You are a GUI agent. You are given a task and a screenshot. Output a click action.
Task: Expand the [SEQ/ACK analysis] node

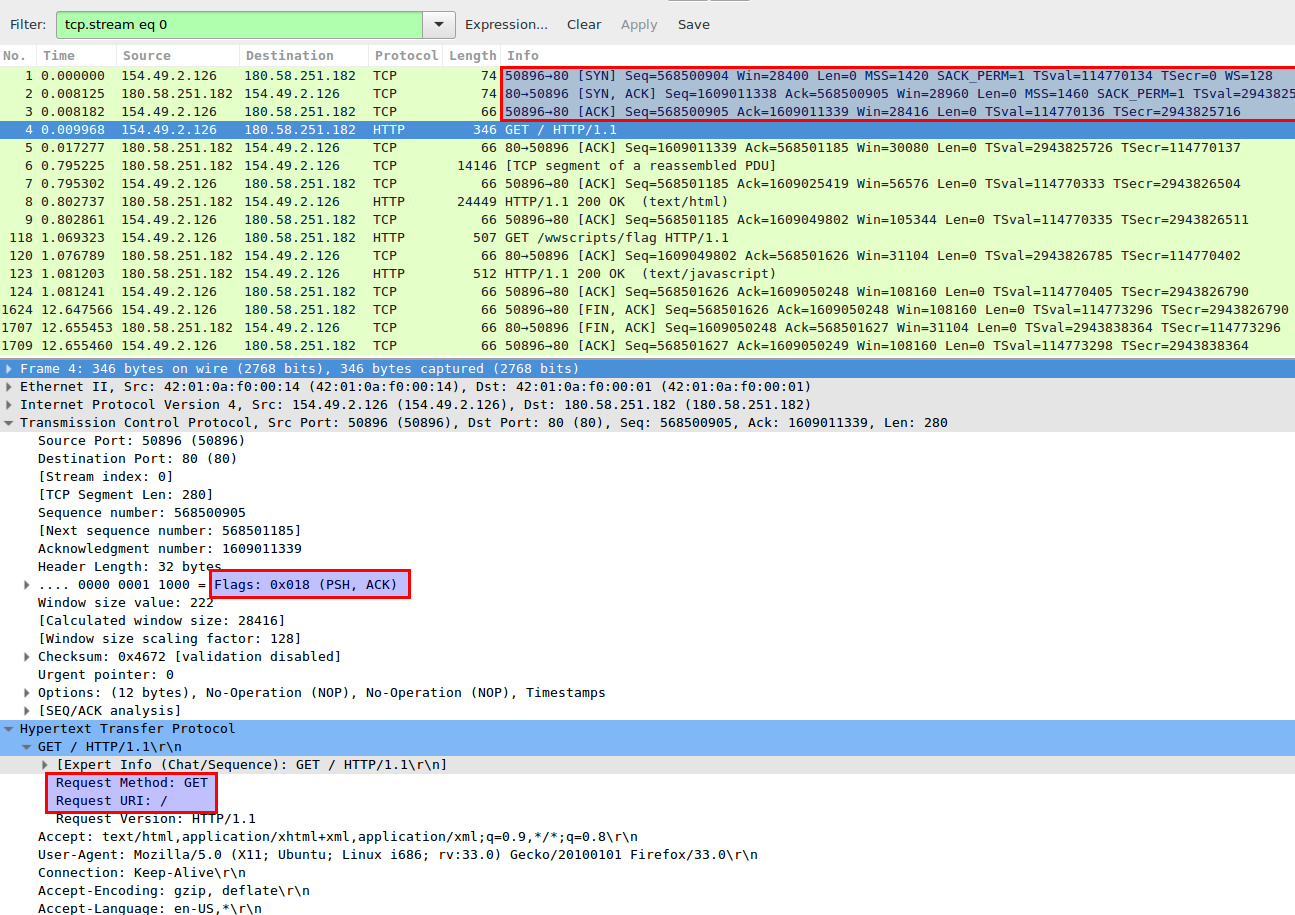(27, 711)
